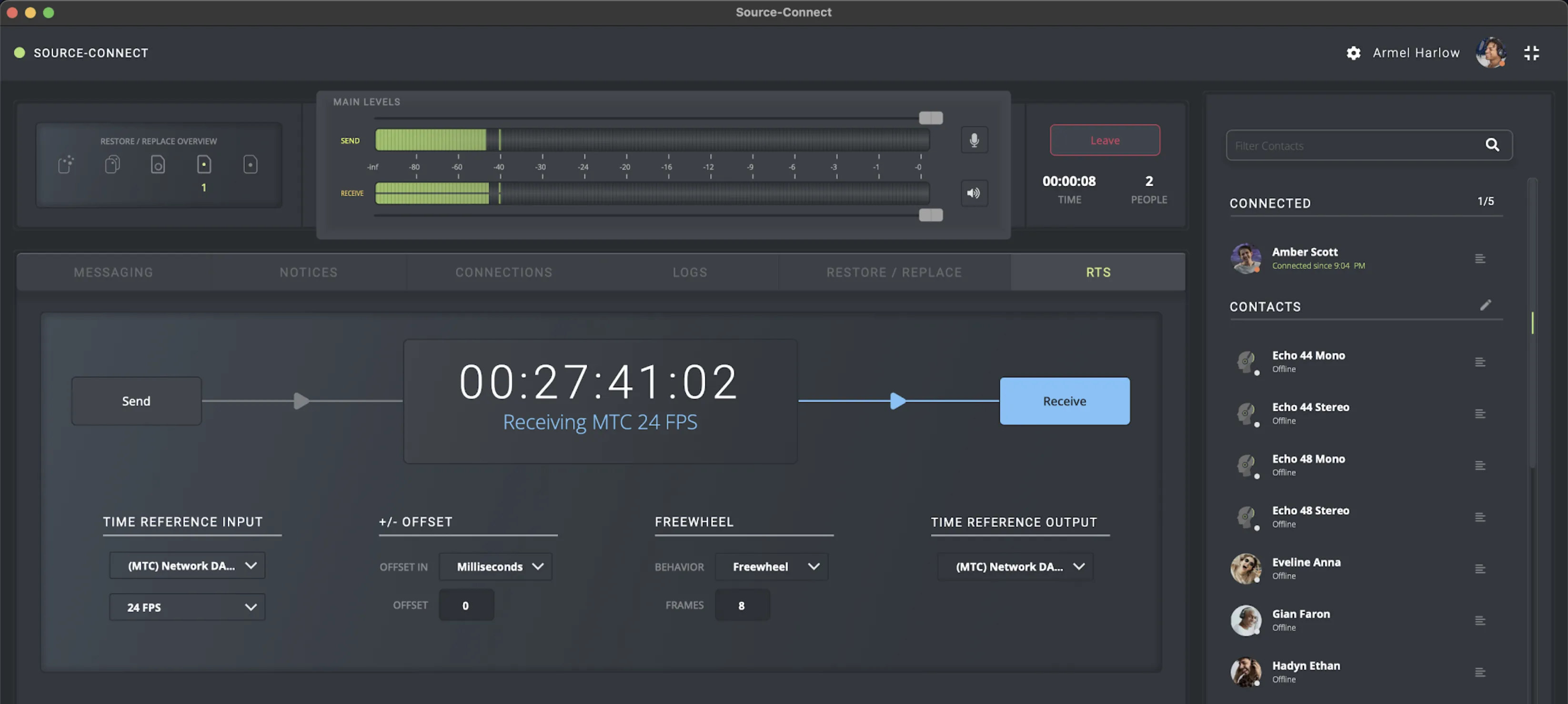Select the Gian Faron contact name
The height and width of the screenshot is (704, 1568).
pos(1301,614)
